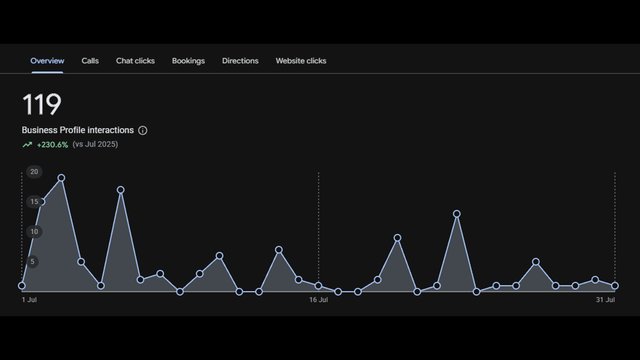The image size is (640, 360).
Task: Click the highest chart data point near 19
Action: pos(61,178)
